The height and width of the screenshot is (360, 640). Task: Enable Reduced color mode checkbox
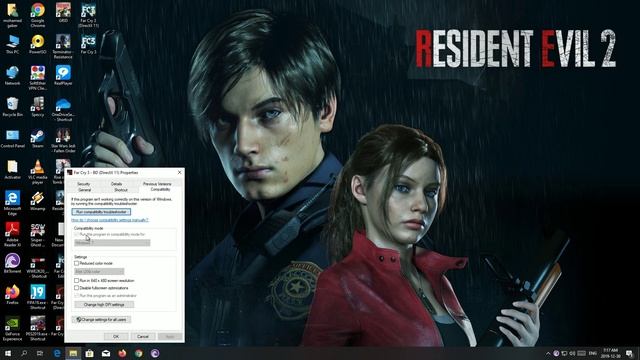point(76,263)
